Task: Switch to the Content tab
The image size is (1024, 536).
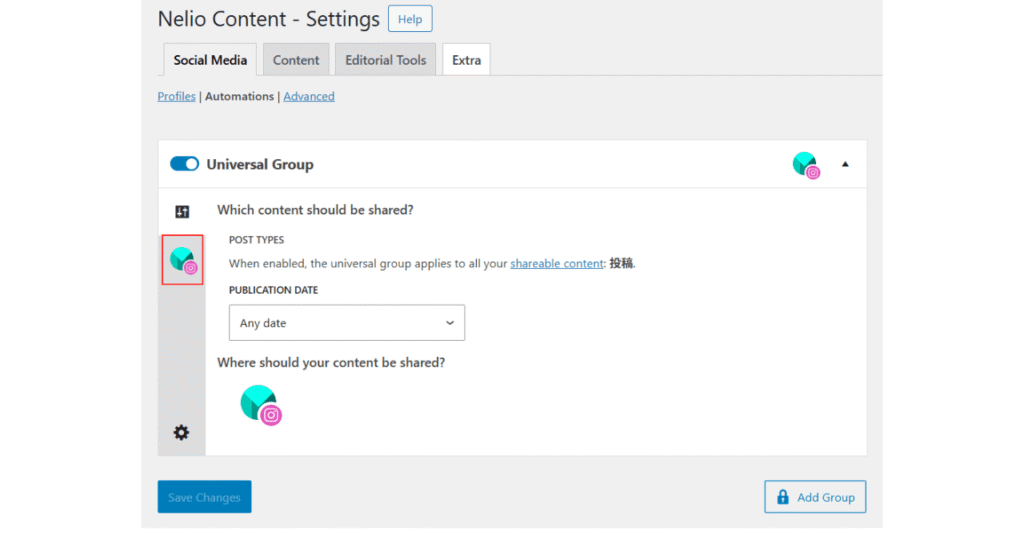Action: pyautogui.click(x=296, y=60)
